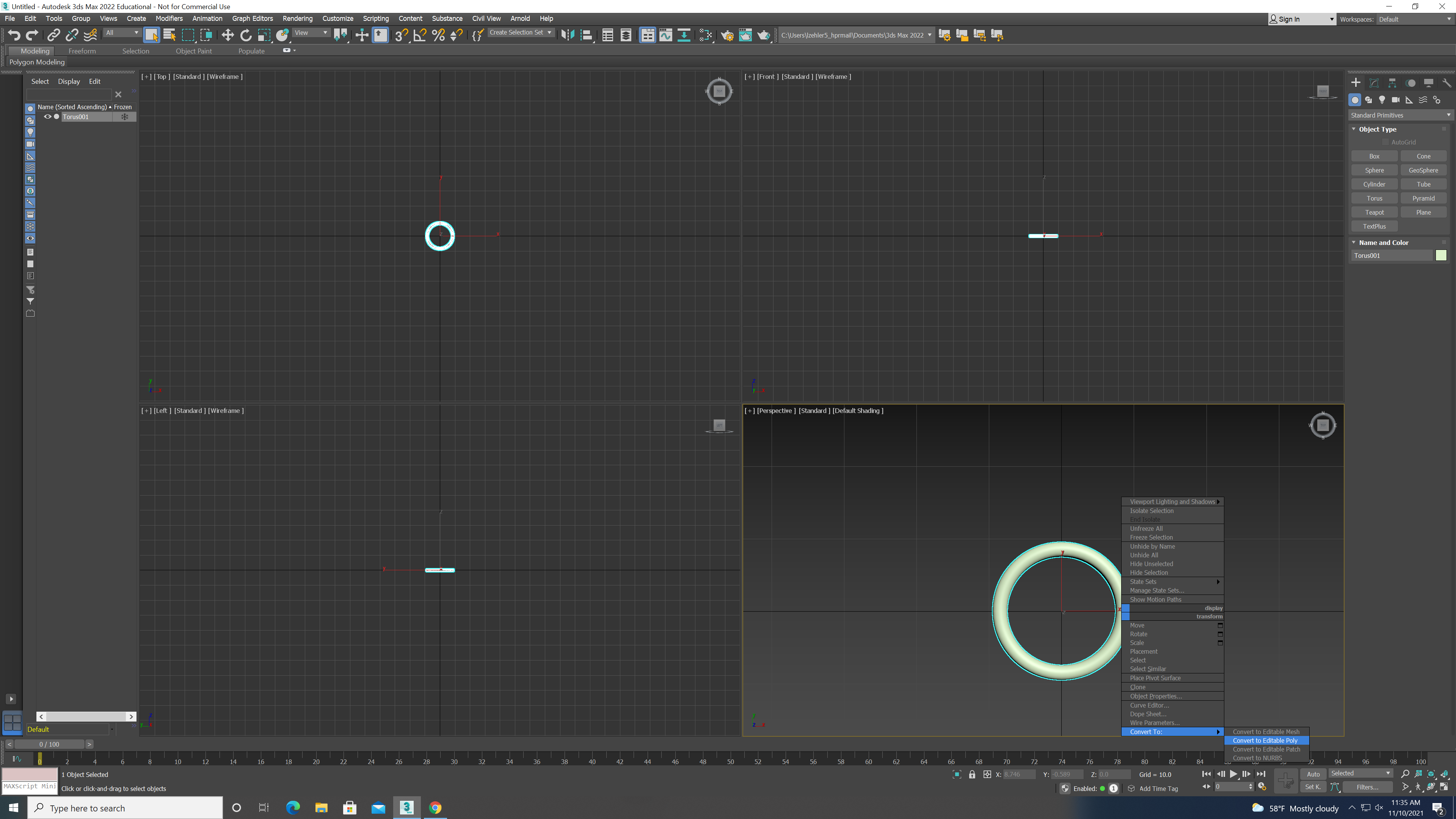Open the selection filter All dropdown
Viewport: 1456px width, 819px height.
pos(121,32)
